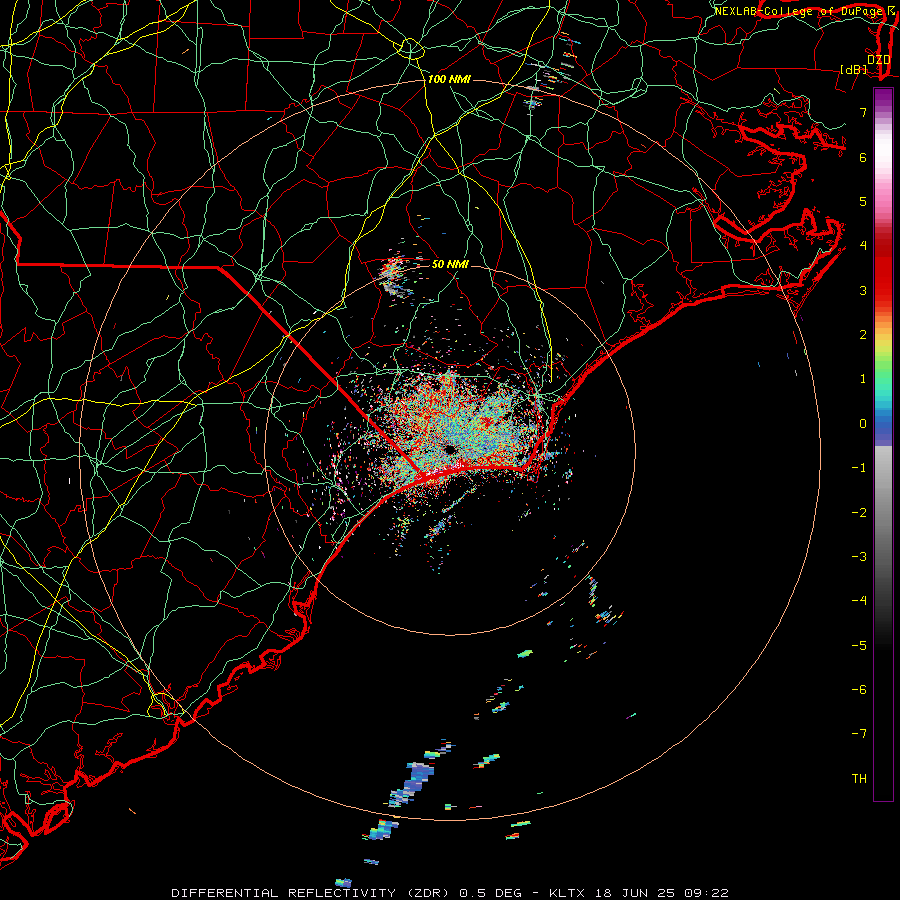This screenshot has width=900, height=900.
Task: Click the 1 value on the color scale
Action: (x=863, y=379)
